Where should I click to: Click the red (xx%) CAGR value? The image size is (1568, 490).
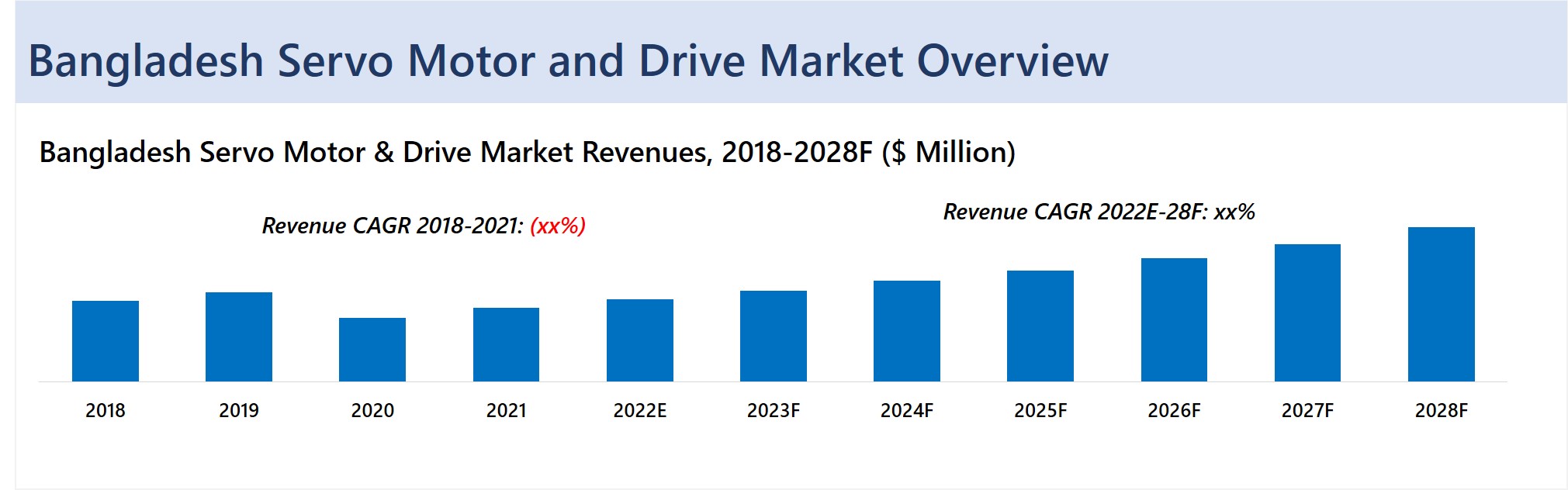pyautogui.click(x=558, y=226)
